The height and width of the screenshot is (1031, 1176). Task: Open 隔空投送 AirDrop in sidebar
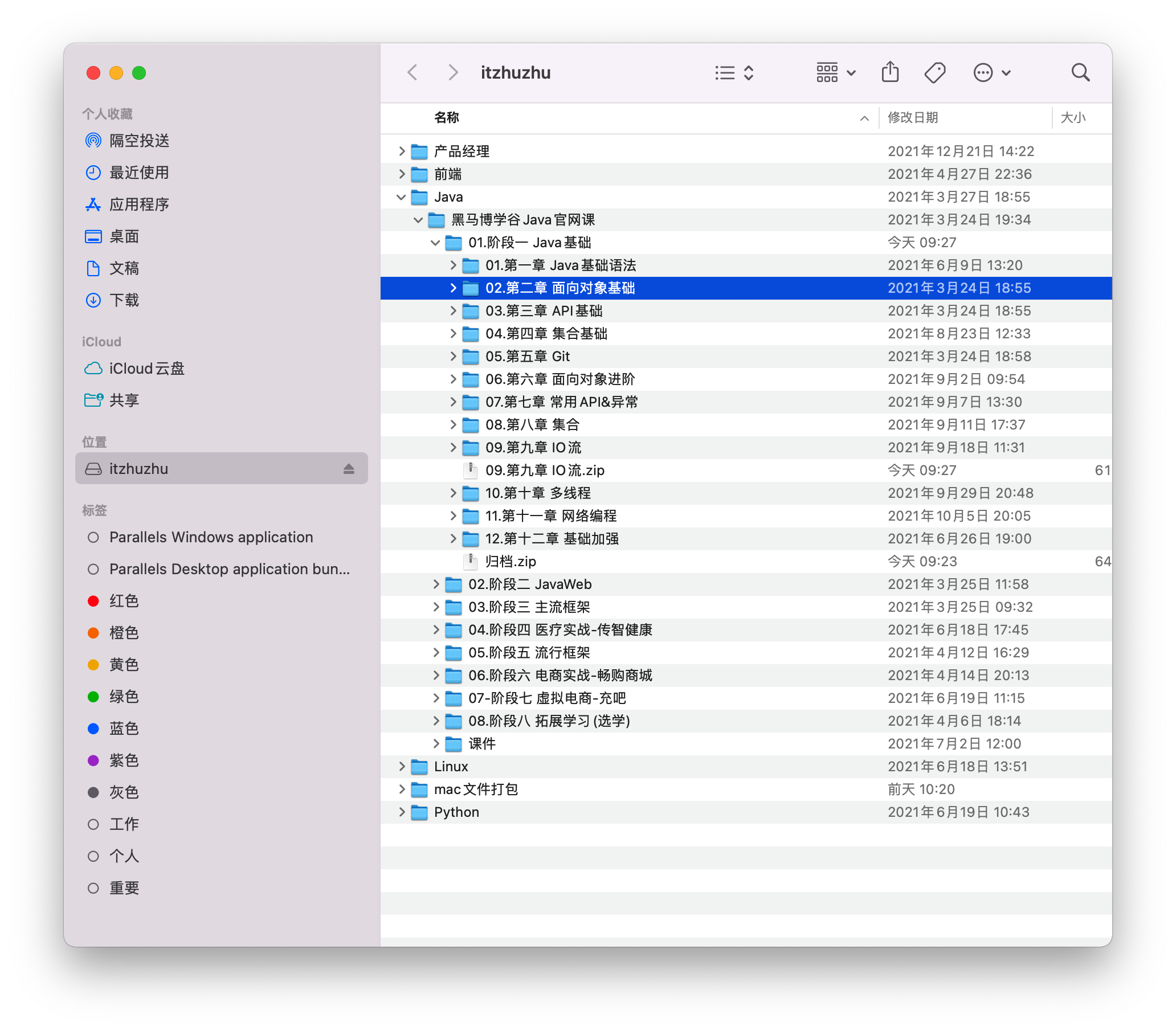pyautogui.click(x=222, y=140)
